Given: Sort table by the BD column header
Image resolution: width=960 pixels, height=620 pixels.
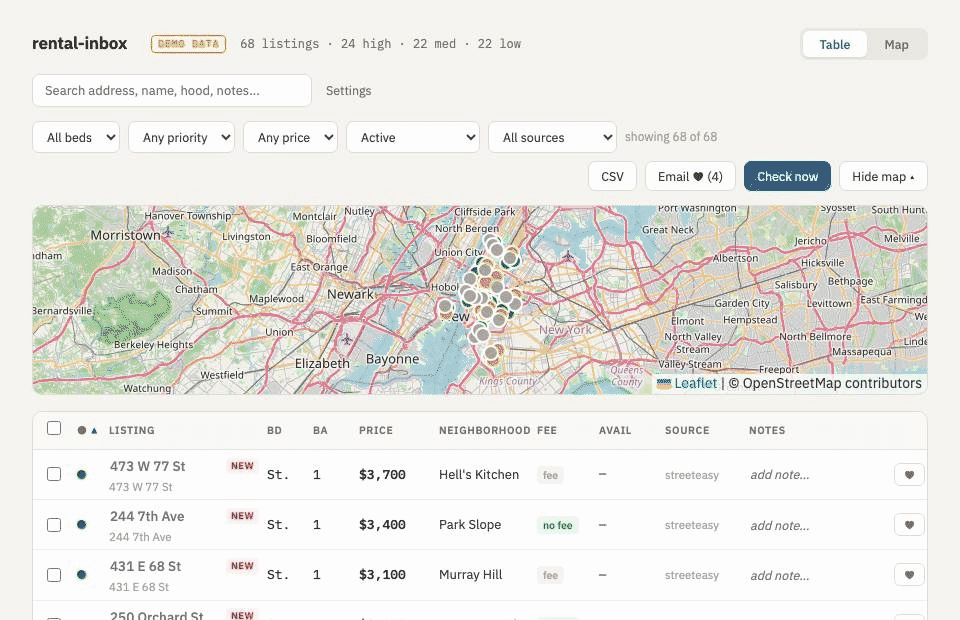Looking at the screenshot, I should [274, 430].
